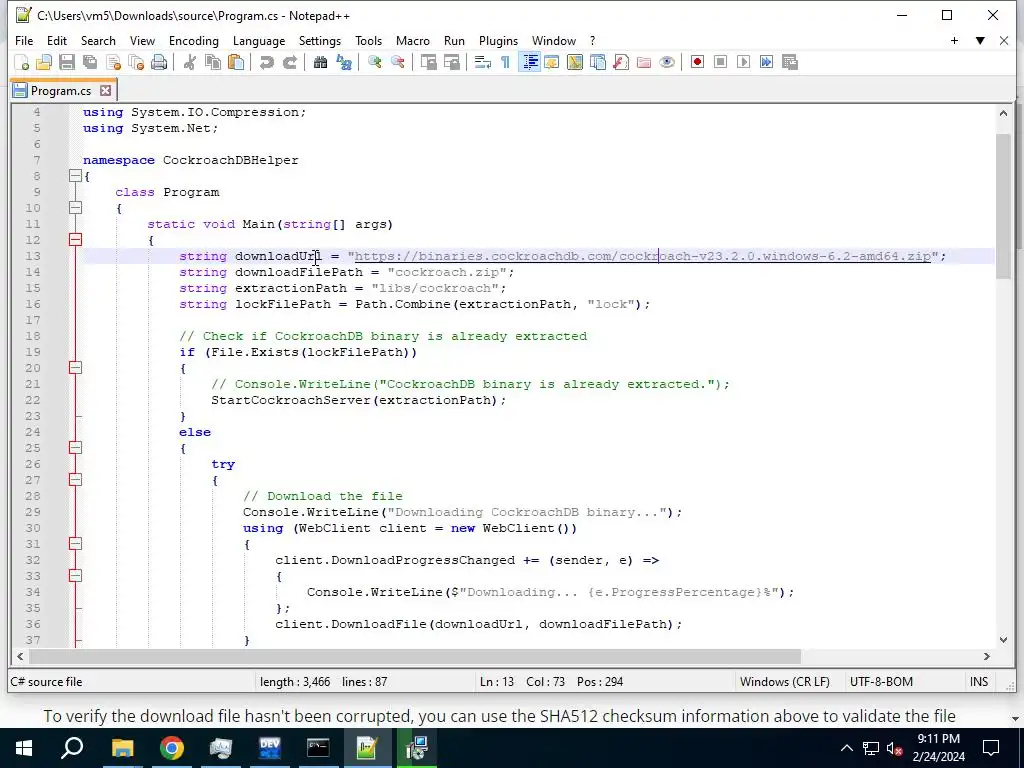Close the Program.cs tab

[105, 91]
